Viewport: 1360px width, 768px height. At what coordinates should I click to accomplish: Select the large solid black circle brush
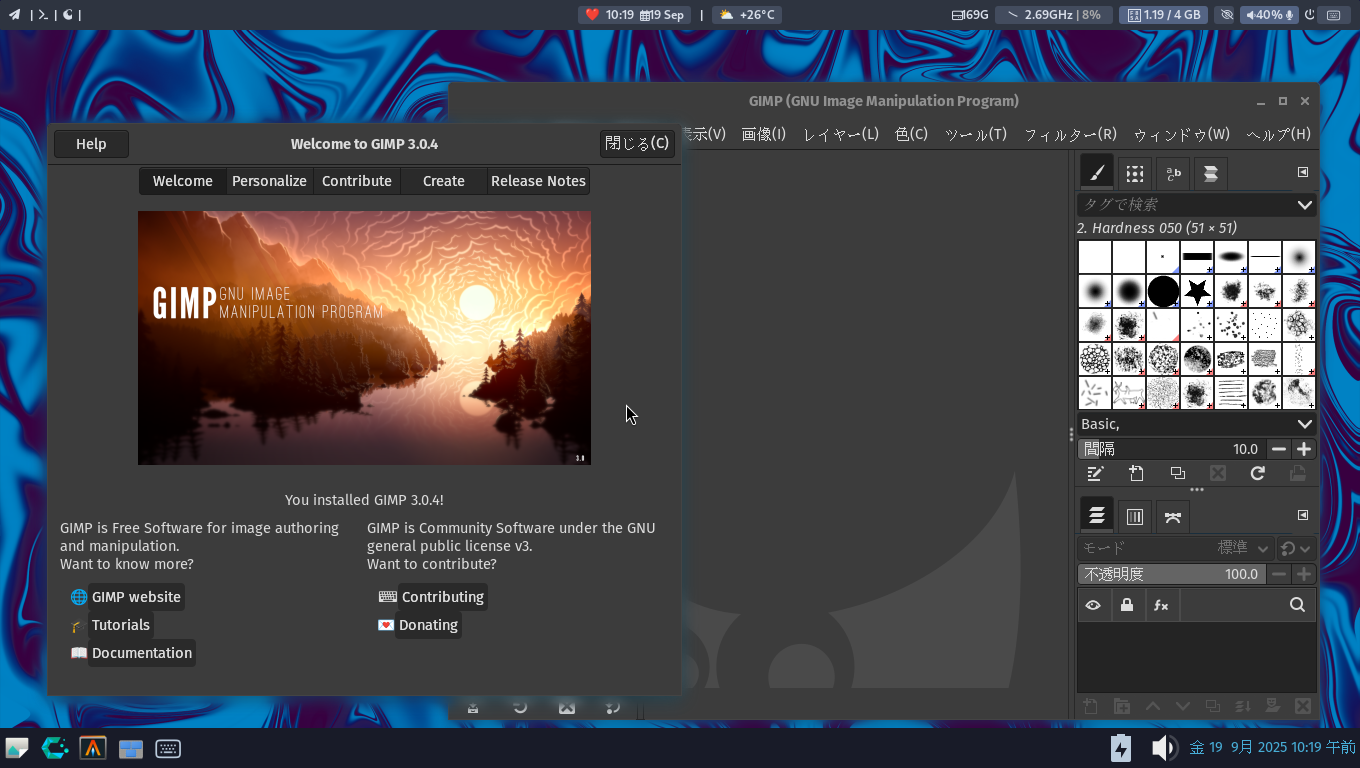(1163, 291)
